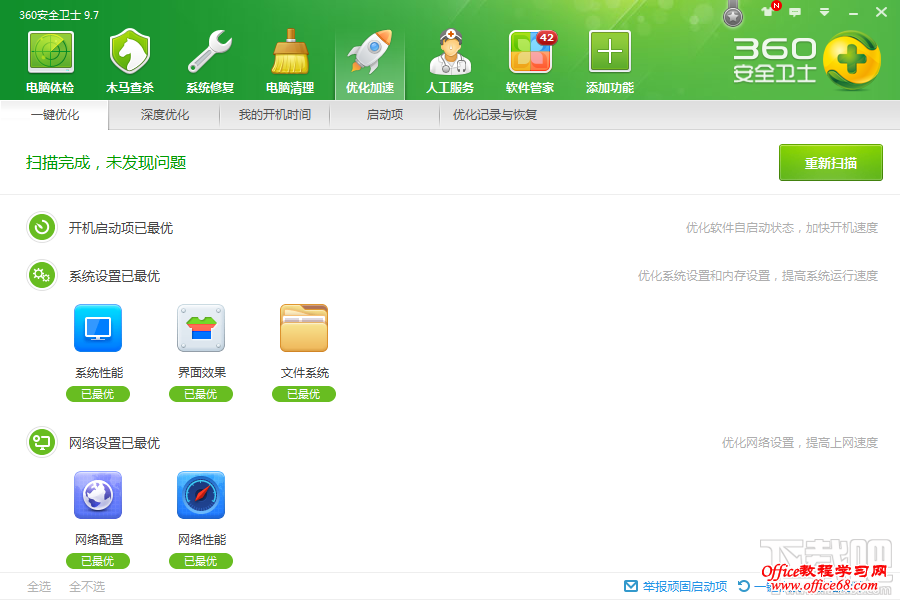Screen dimensions: 900x600
Task: Switch to 优化记录与恢复 tab
Action: pyautogui.click(x=495, y=115)
